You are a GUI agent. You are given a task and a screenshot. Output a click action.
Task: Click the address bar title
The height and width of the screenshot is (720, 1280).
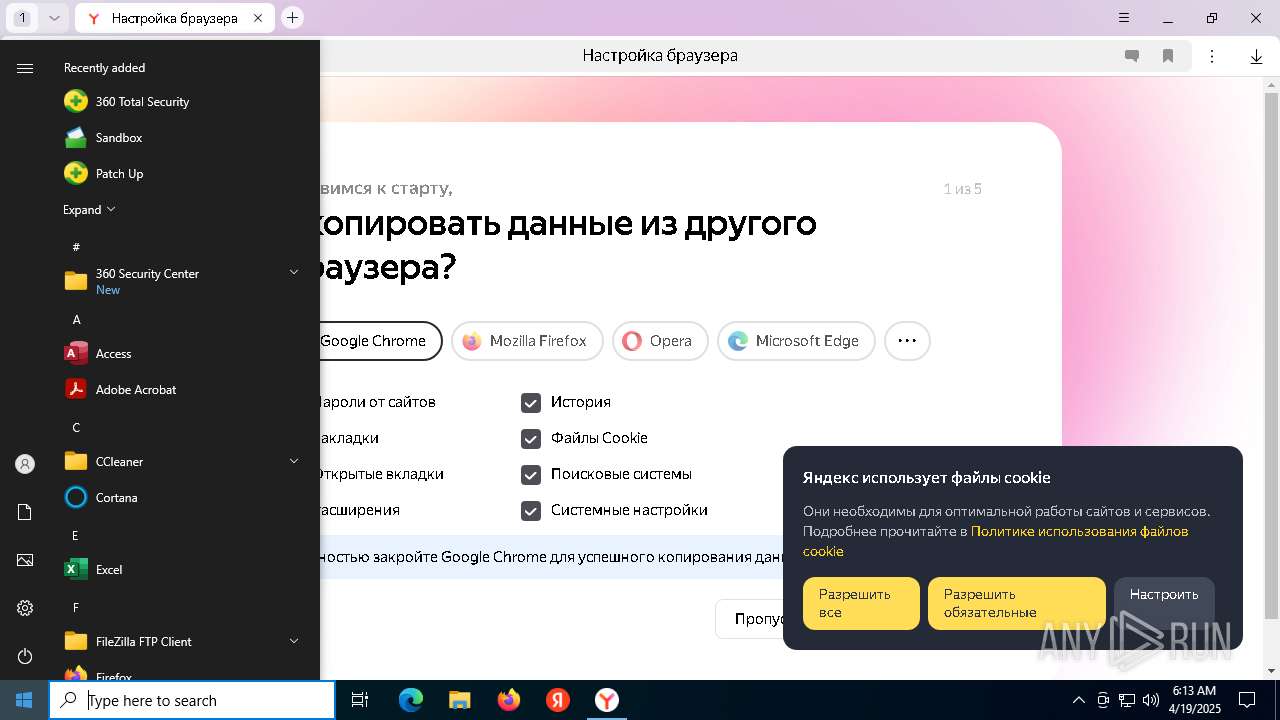pos(660,56)
